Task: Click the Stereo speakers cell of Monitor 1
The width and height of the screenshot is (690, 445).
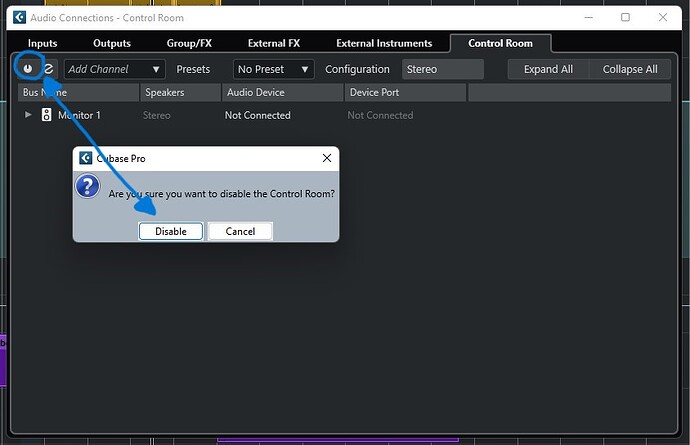Action: tap(157, 115)
